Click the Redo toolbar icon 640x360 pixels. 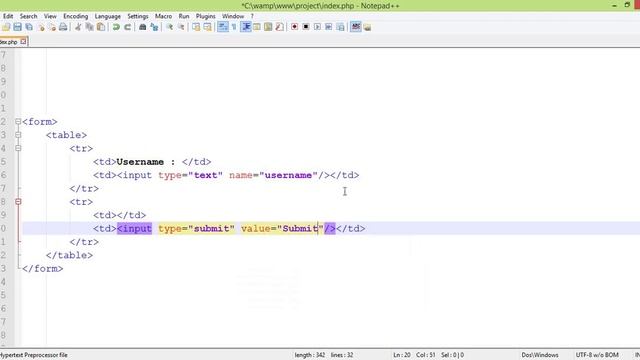[x=128, y=27]
